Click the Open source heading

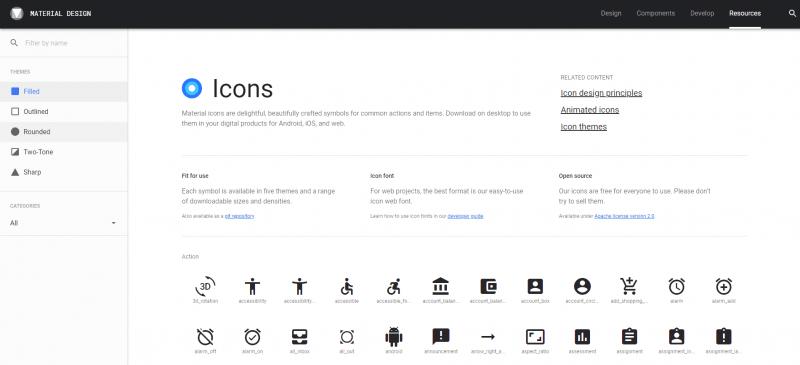pos(576,176)
